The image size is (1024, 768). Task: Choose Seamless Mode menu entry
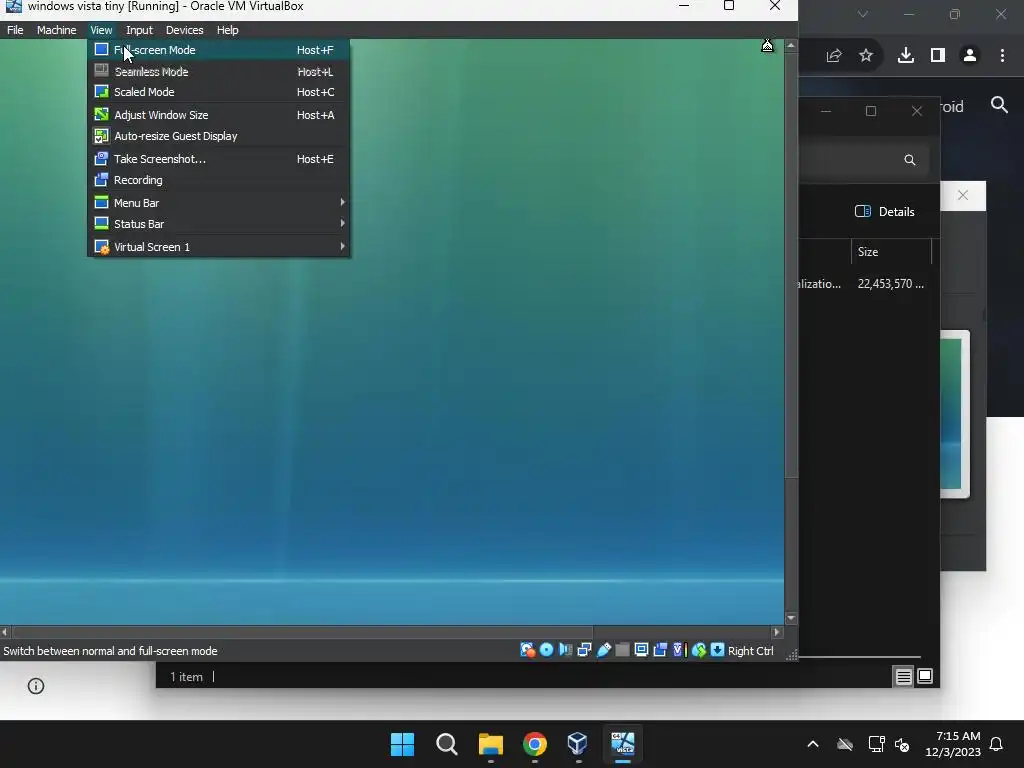219,71
